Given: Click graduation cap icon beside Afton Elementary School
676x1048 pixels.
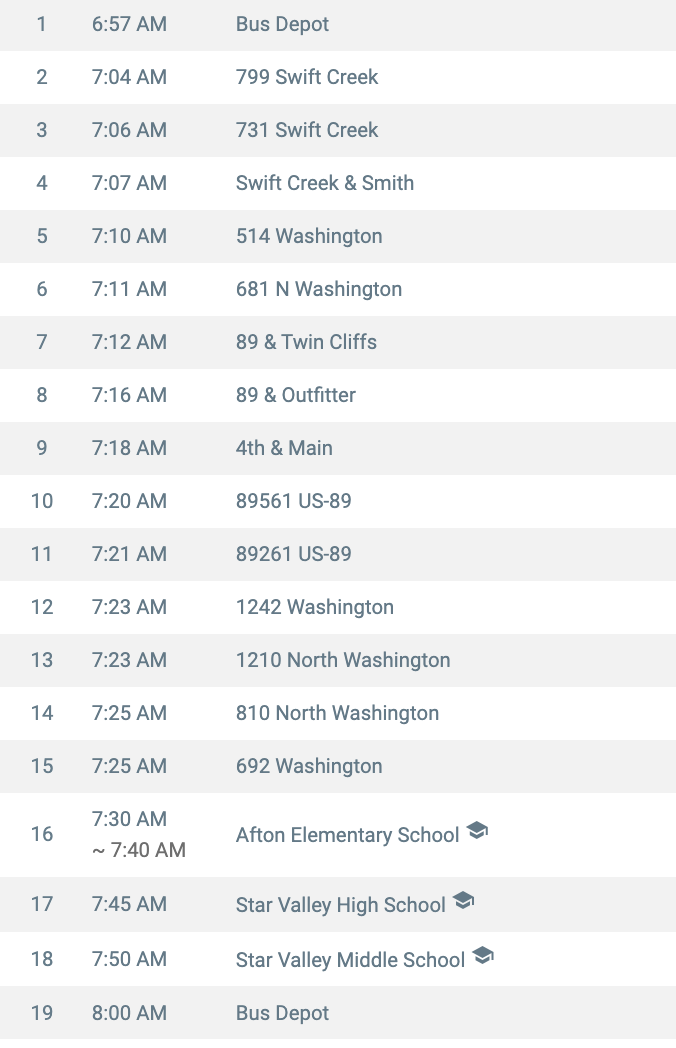Looking at the screenshot, I should click(477, 831).
